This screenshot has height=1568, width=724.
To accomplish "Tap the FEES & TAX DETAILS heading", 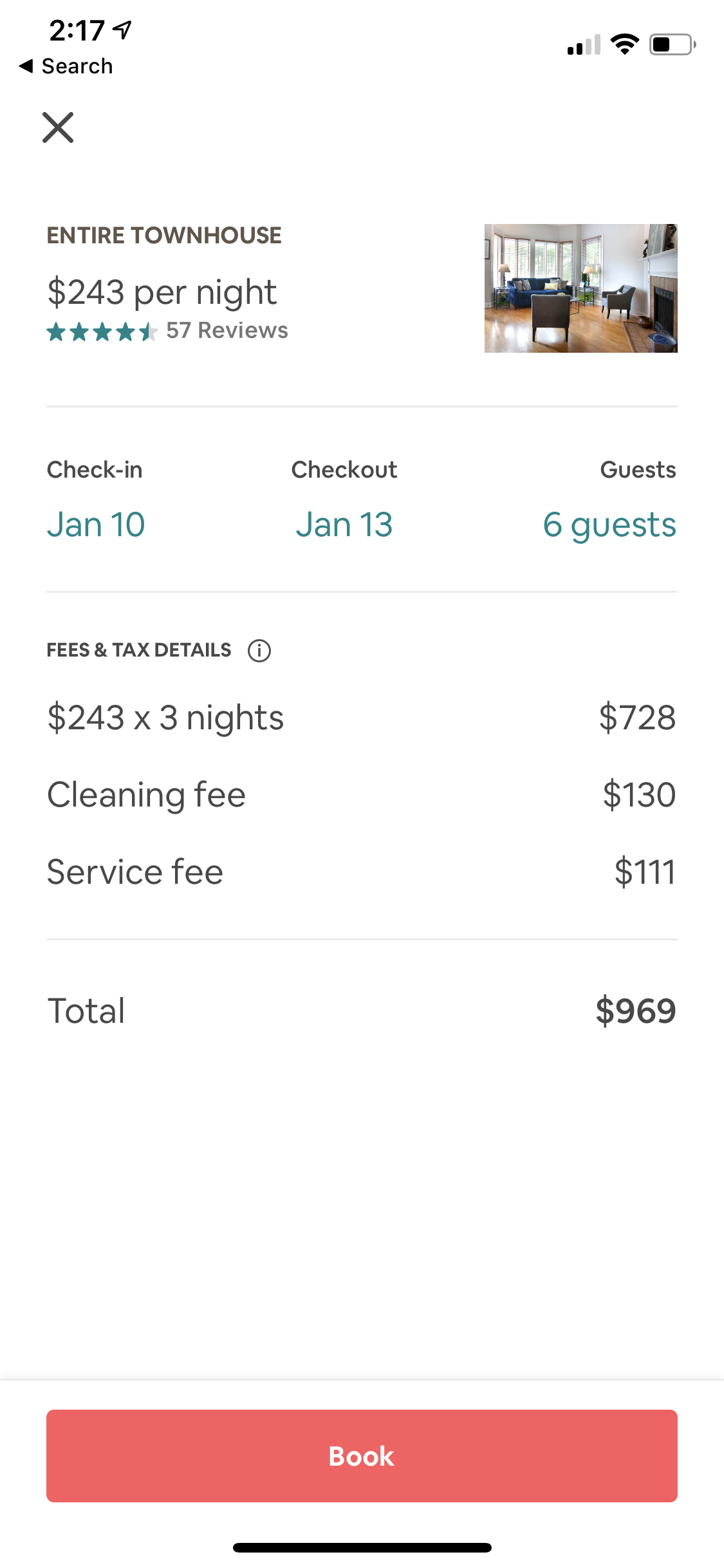I will pyautogui.click(x=138, y=650).
